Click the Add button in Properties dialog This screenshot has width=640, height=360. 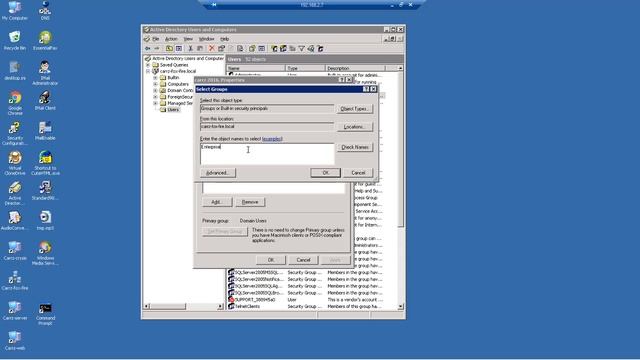tap(217, 202)
